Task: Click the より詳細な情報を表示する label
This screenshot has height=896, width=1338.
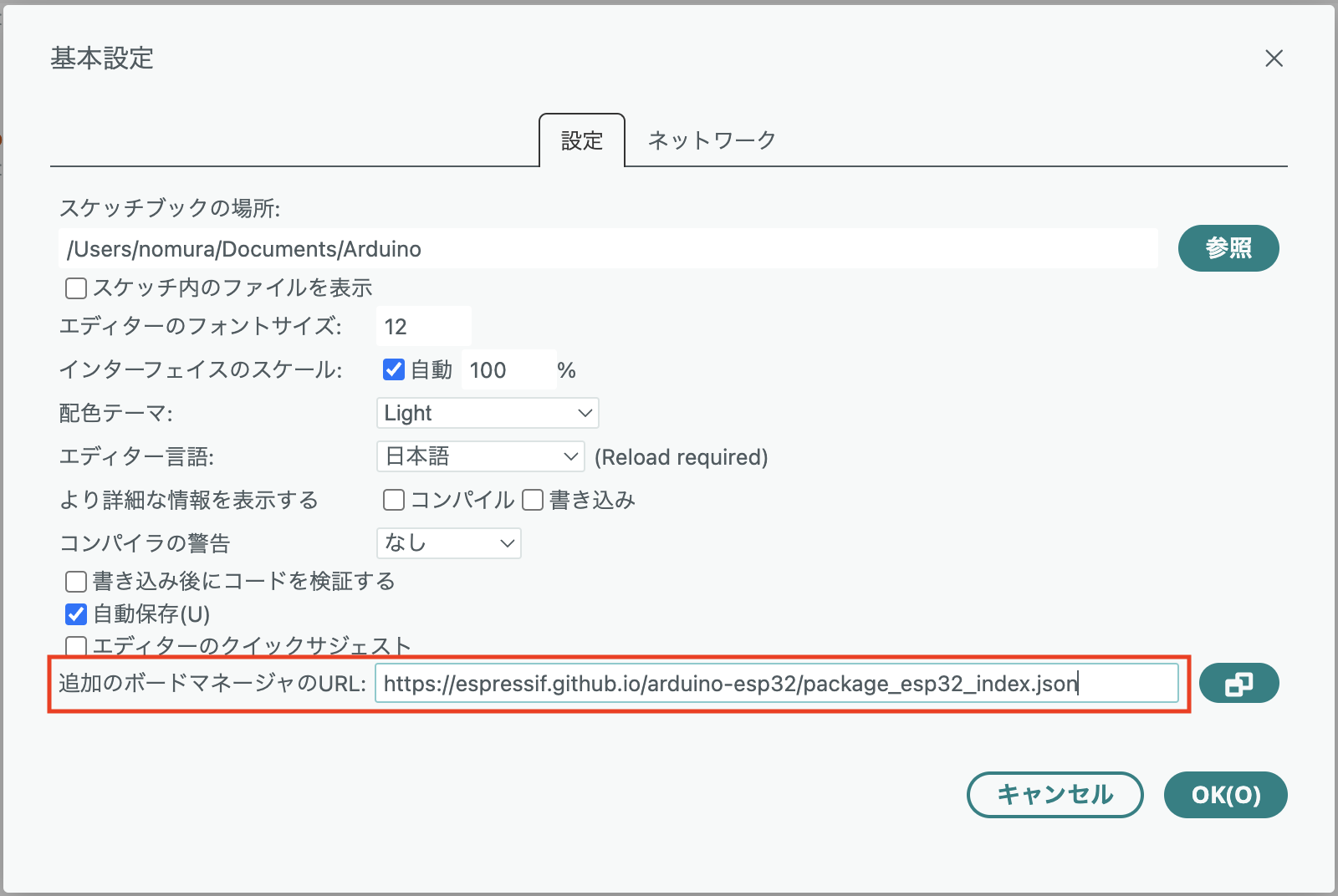Action: click(x=189, y=500)
